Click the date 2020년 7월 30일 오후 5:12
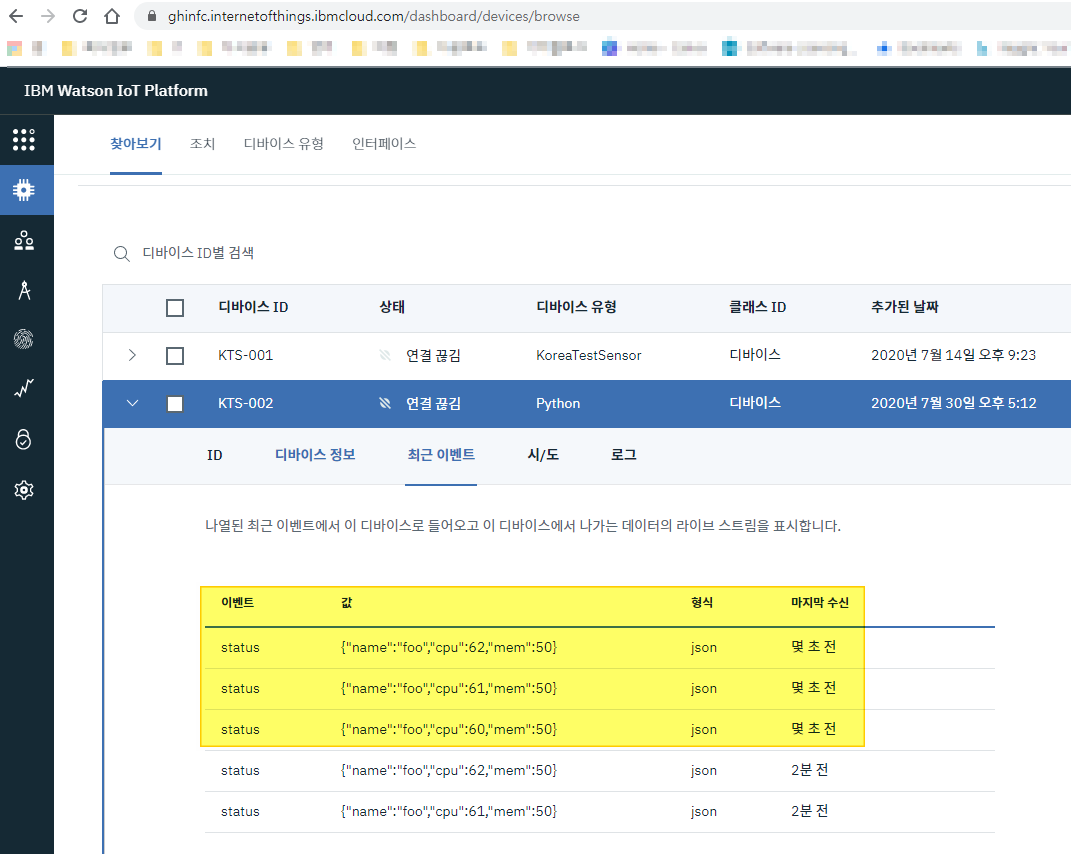Image resolution: width=1071 pixels, height=854 pixels. point(954,403)
